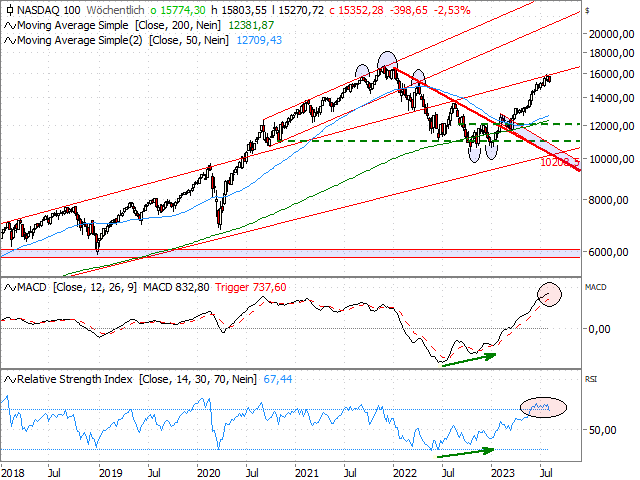Viewport: 640px width, 480px height.
Task: Click the RSI 50,00 axis label
Action: (602, 430)
